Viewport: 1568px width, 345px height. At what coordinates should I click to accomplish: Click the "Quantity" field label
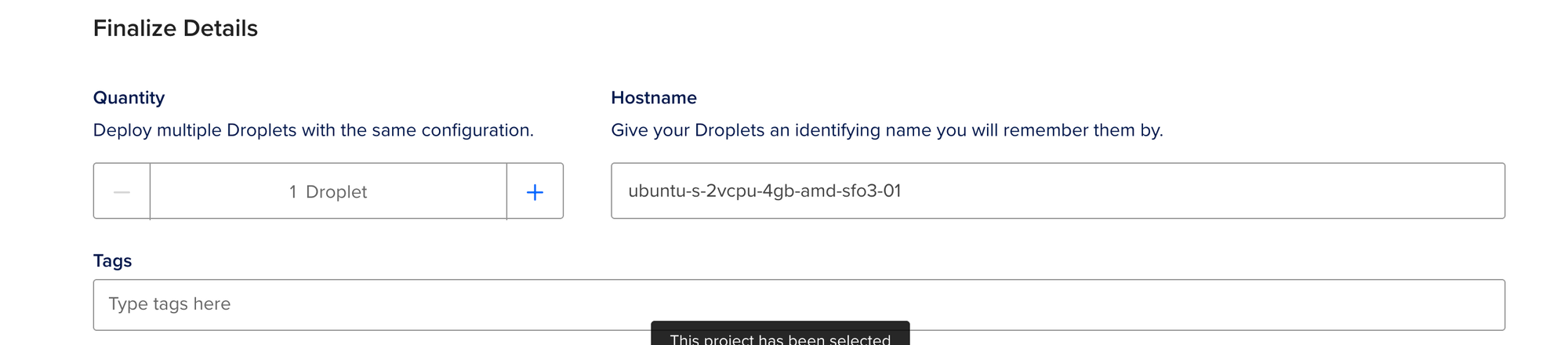(x=129, y=98)
